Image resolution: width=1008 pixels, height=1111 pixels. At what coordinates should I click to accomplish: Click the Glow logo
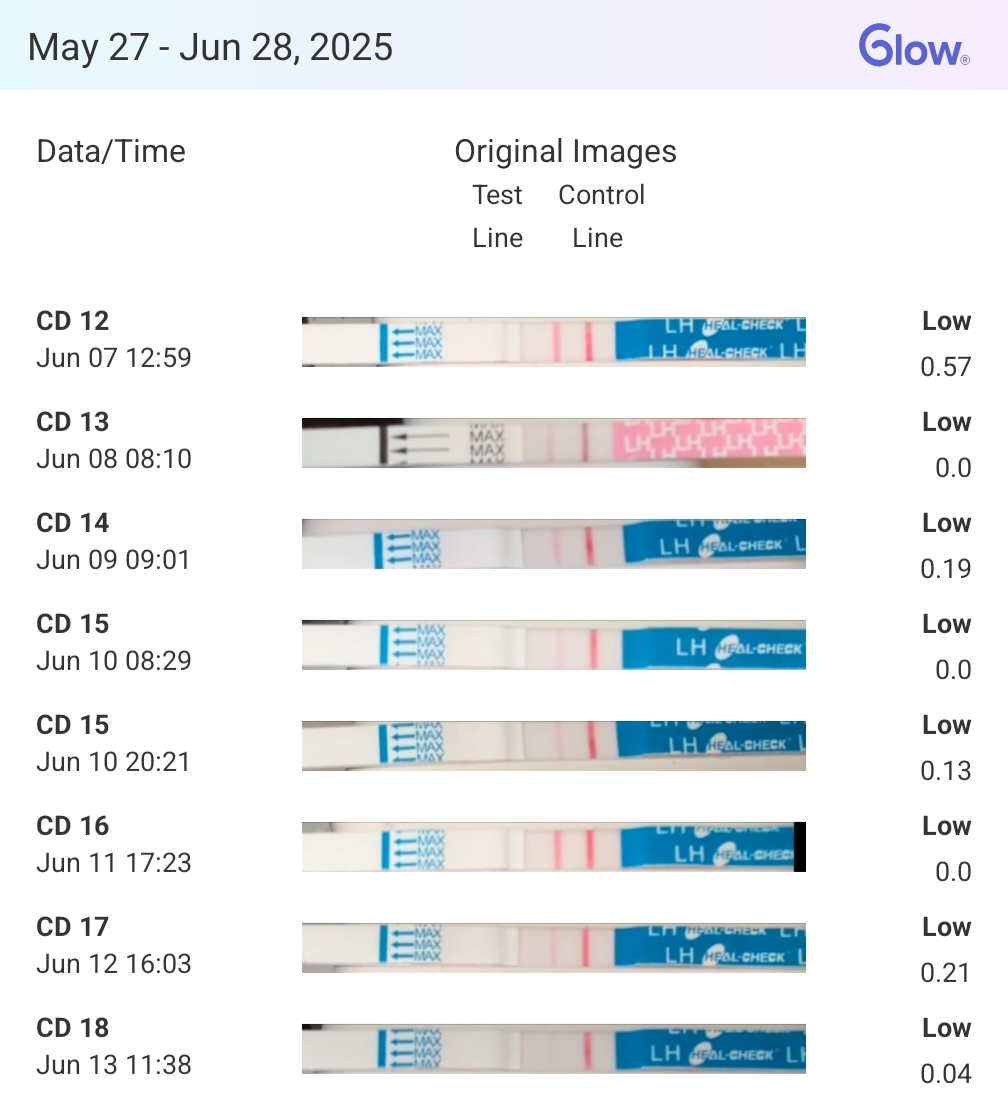click(x=914, y=46)
